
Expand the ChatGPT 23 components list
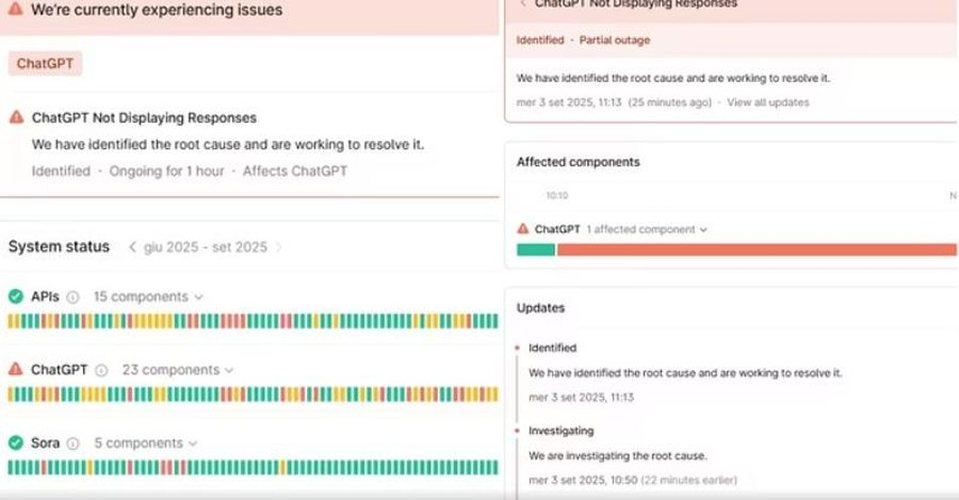178,370
